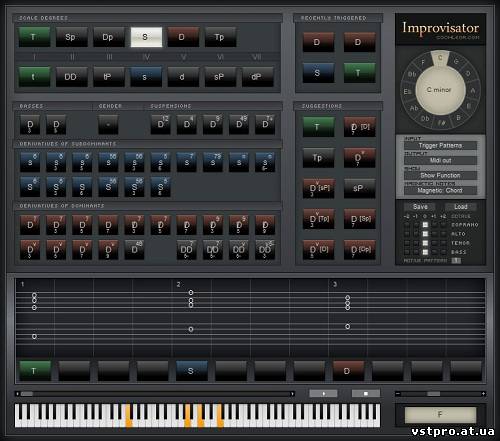Open the Midi out output dropdown

coord(440,160)
